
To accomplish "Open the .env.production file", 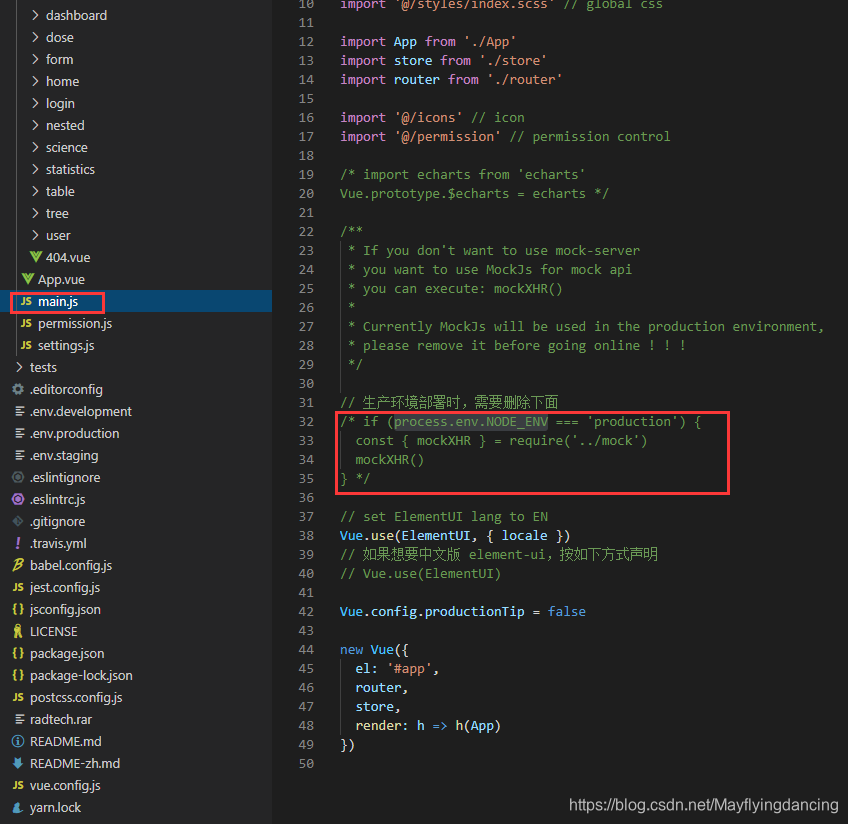I will [75, 434].
